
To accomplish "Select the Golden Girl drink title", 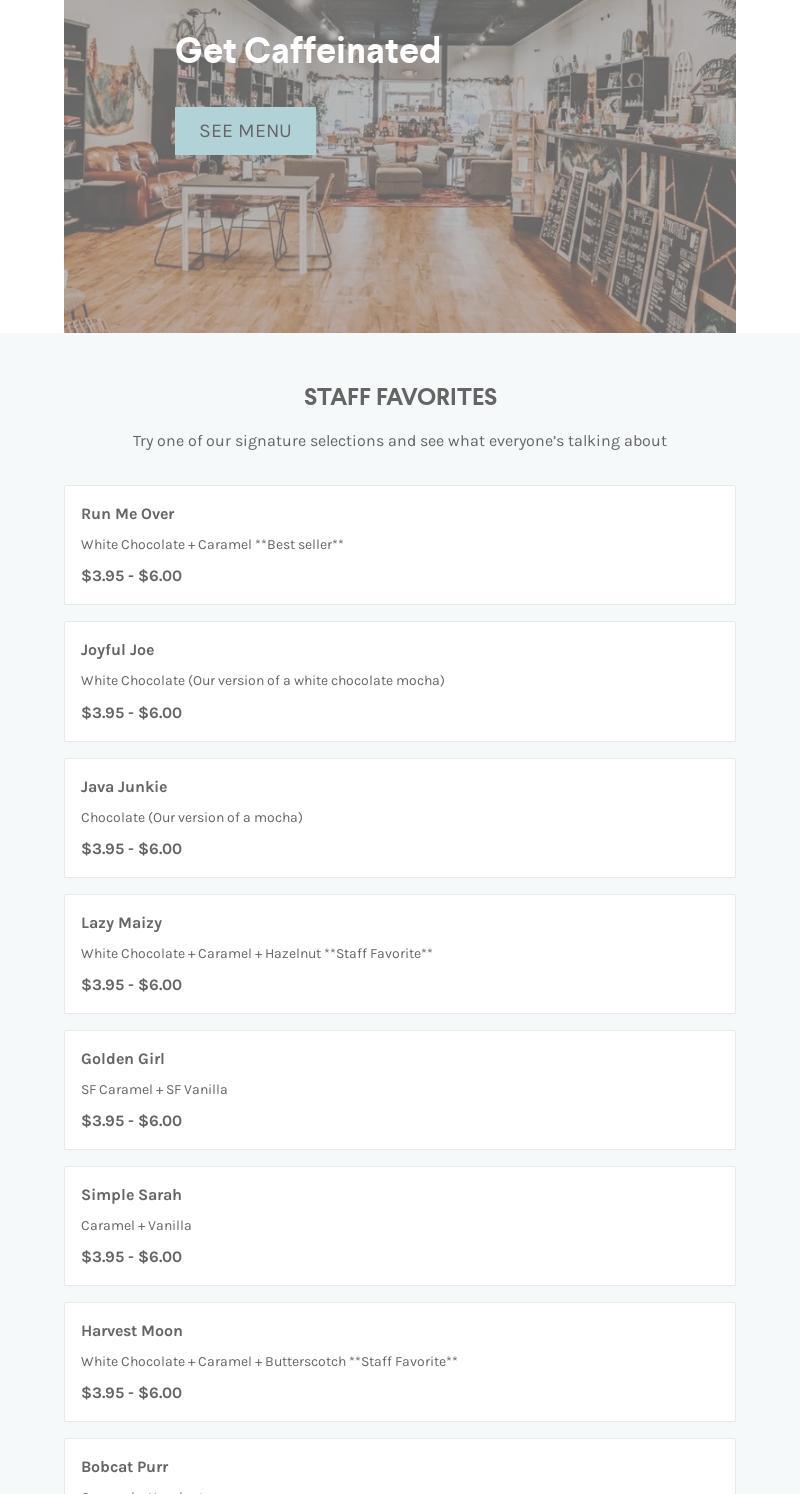I will point(123,1059).
